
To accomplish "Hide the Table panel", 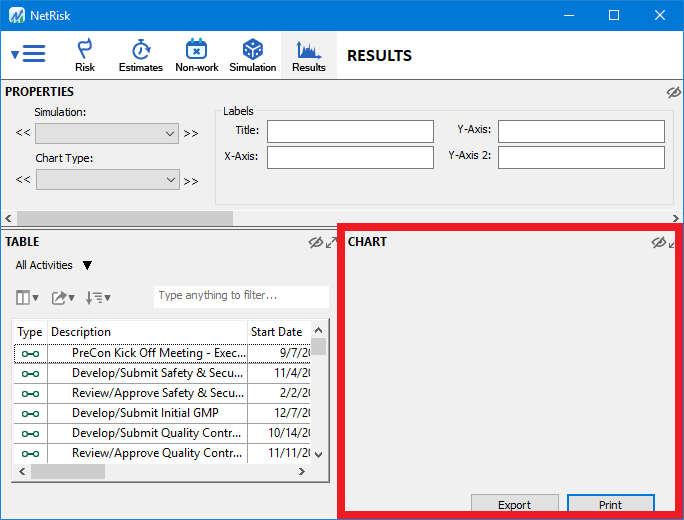I will click(316, 242).
